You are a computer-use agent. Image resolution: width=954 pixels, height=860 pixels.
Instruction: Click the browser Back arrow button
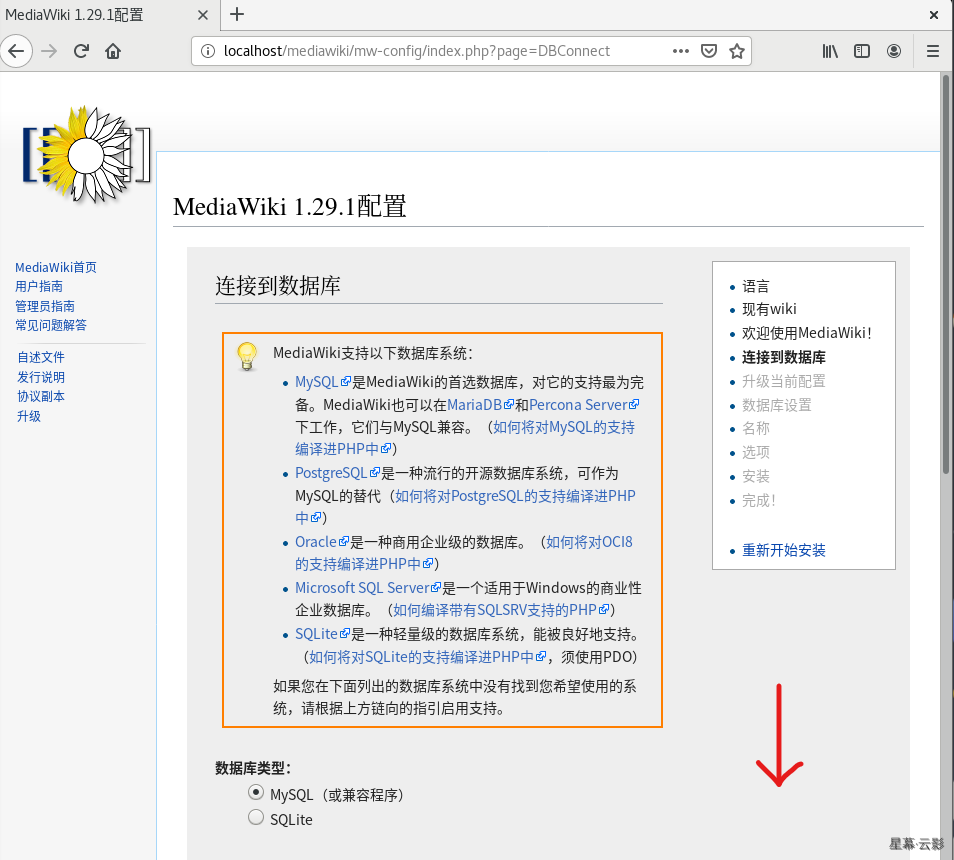click(15, 51)
